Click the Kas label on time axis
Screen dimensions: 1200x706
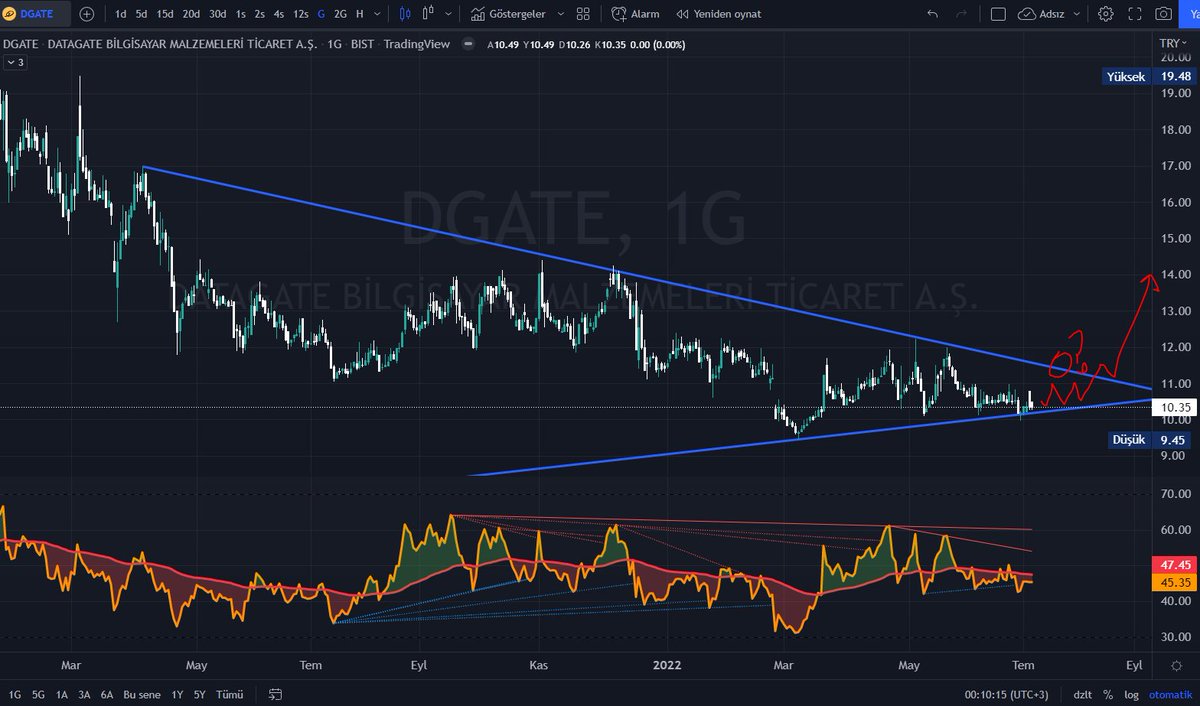pos(539,665)
